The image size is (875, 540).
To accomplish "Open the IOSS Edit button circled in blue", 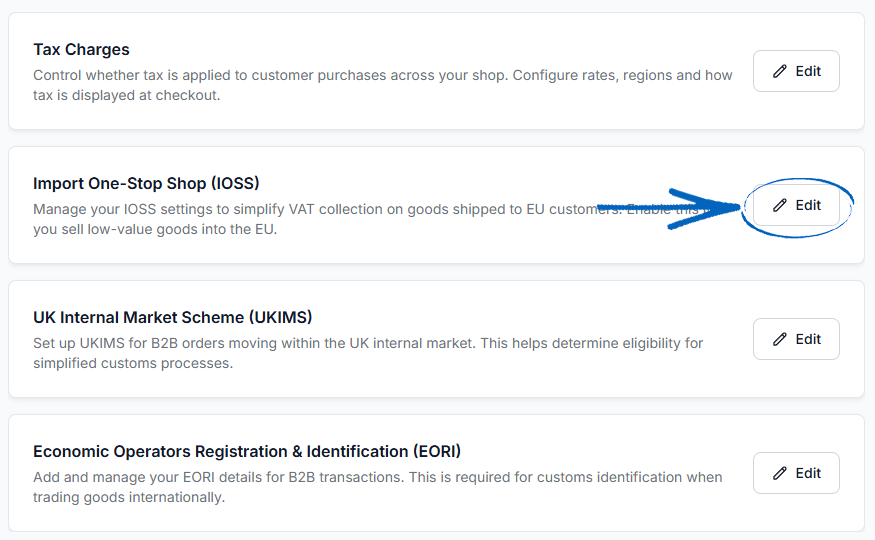I will (x=796, y=205).
